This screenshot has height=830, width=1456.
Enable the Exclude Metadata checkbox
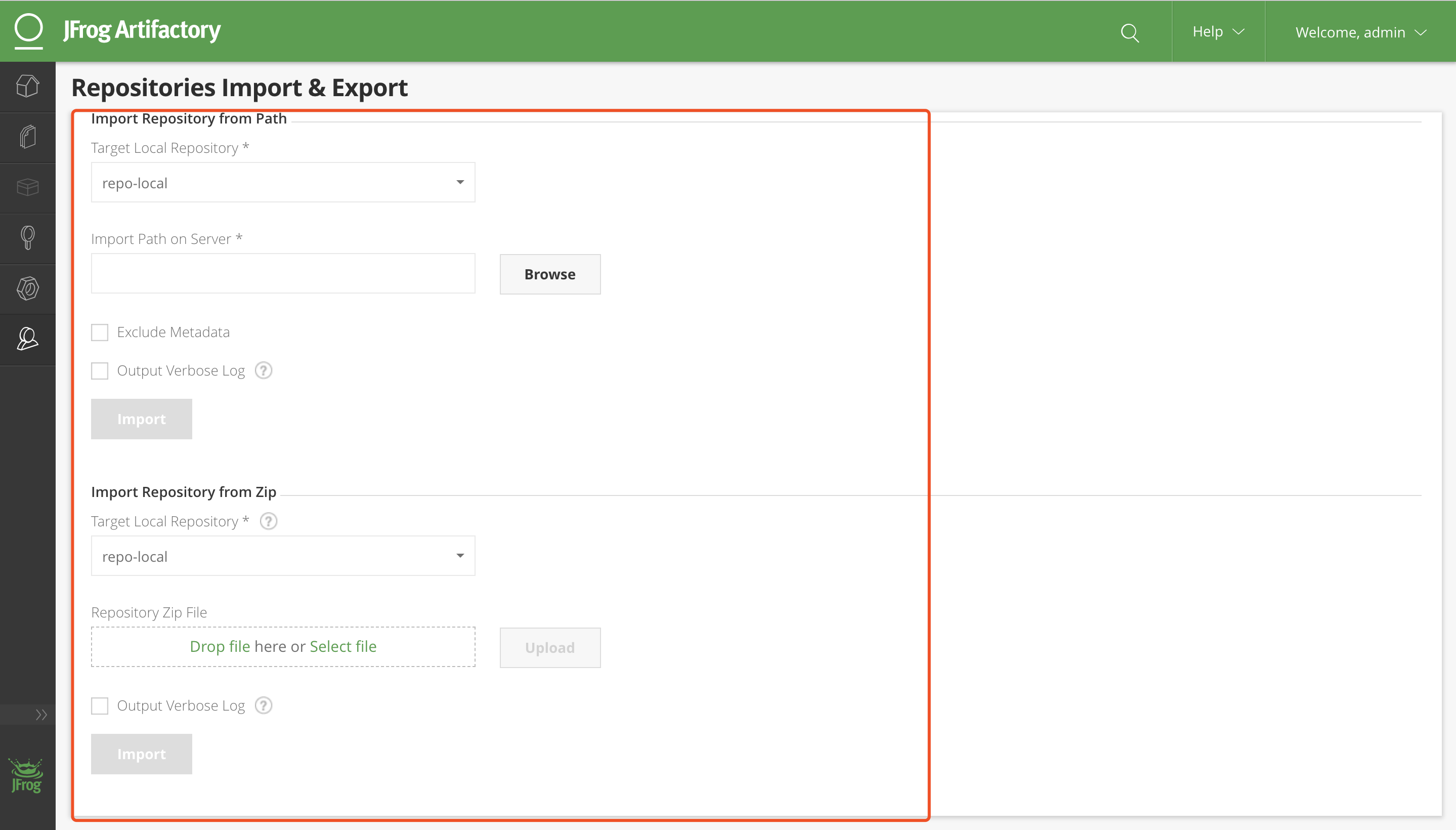pyautogui.click(x=100, y=333)
